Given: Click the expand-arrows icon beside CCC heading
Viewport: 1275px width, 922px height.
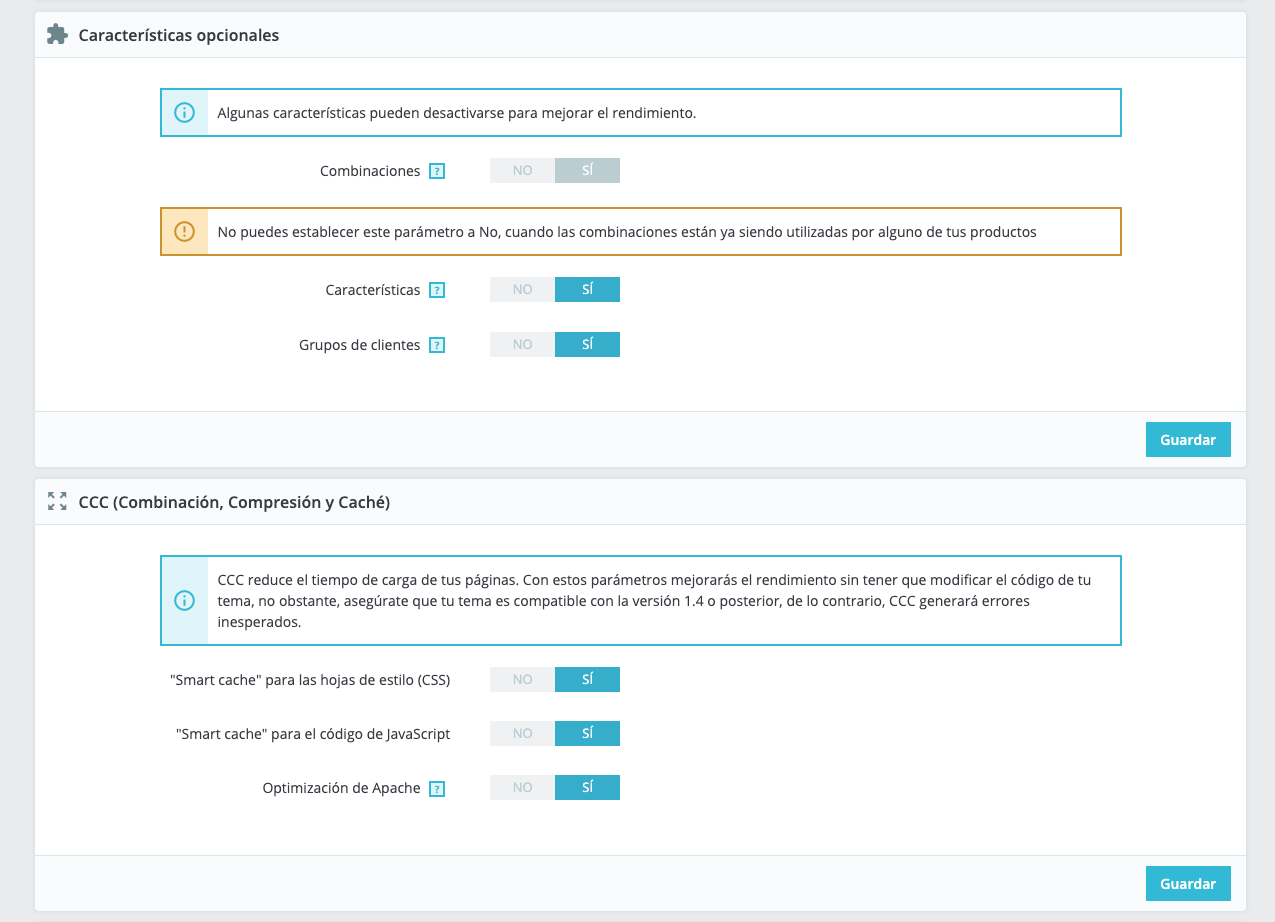Looking at the screenshot, I should (x=57, y=502).
